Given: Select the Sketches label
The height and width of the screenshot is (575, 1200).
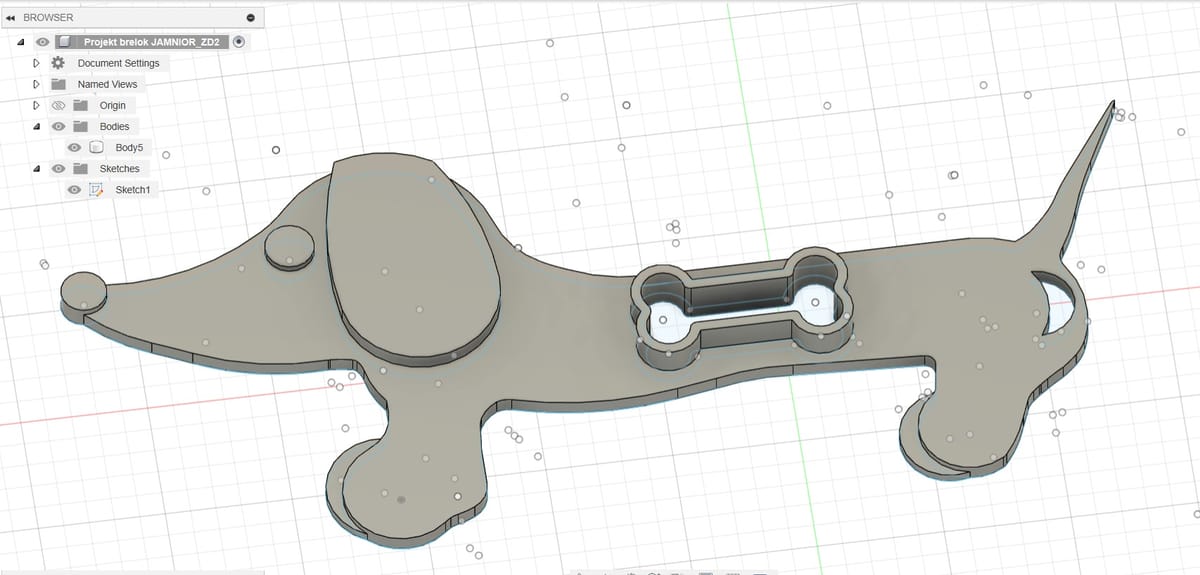Looking at the screenshot, I should (x=120, y=168).
